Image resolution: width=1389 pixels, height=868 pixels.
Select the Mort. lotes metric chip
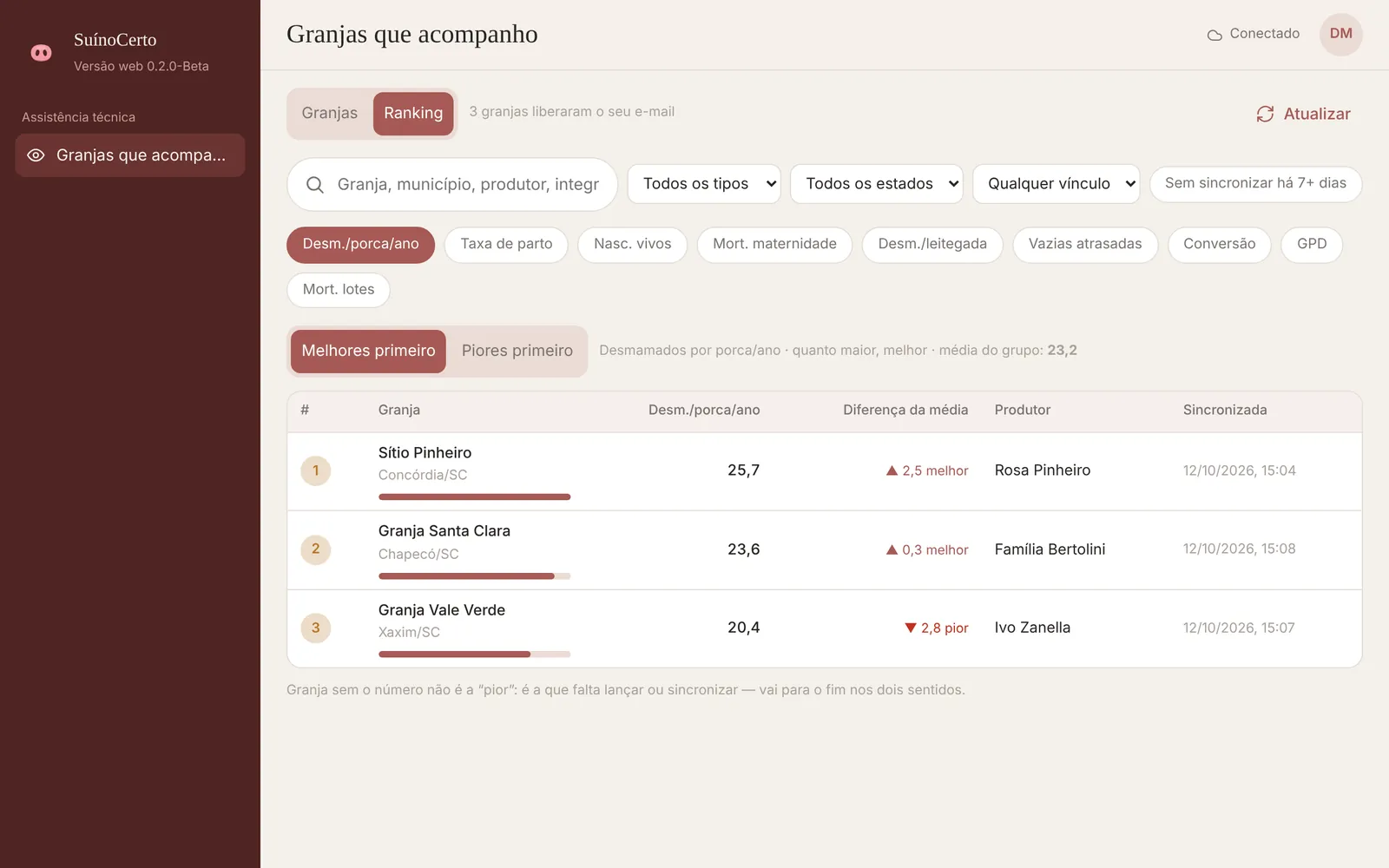(x=339, y=290)
